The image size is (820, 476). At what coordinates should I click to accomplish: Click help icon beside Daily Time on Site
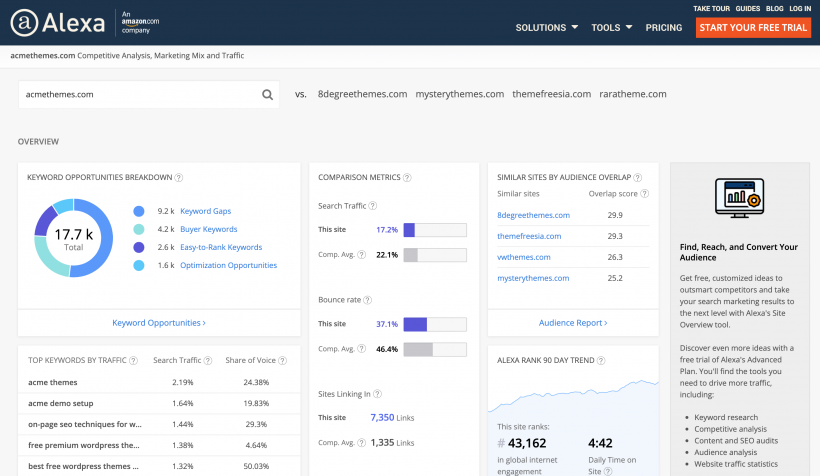click(x=608, y=472)
